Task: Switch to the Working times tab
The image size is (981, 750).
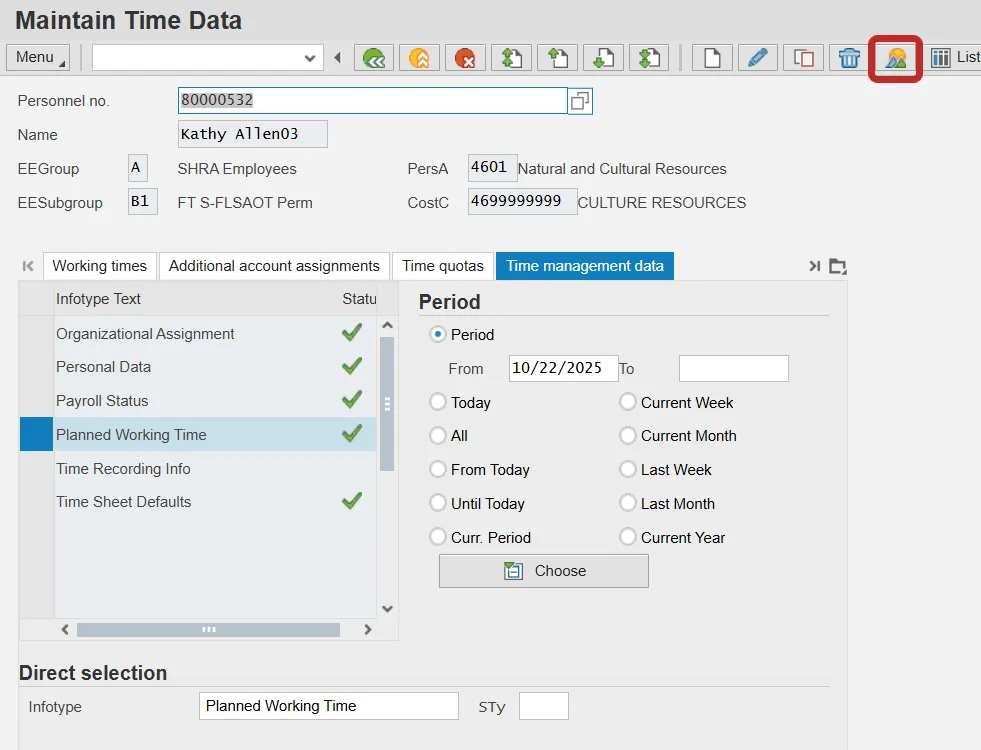Action: (99, 266)
